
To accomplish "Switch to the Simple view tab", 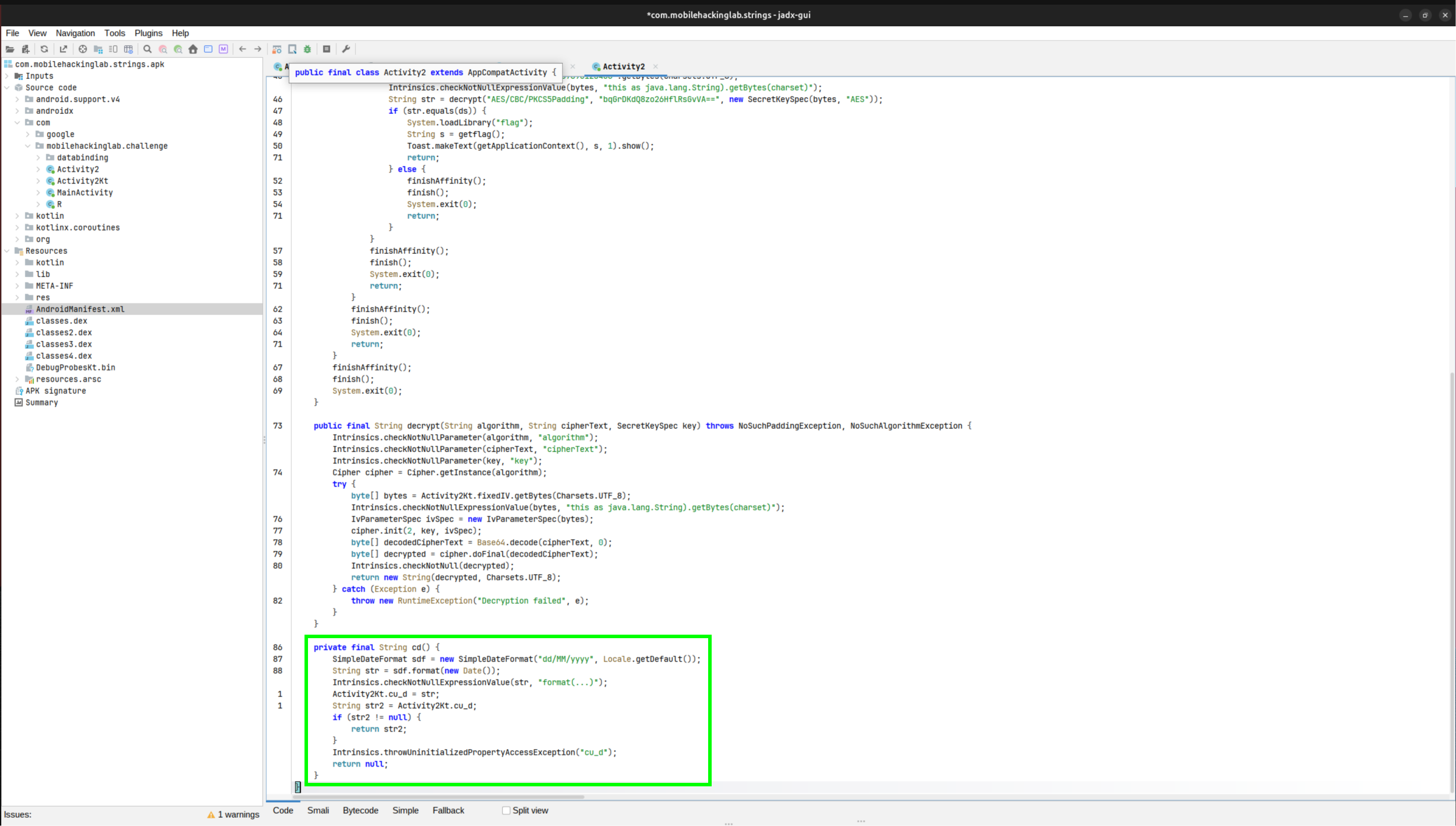I will point(405,810).
